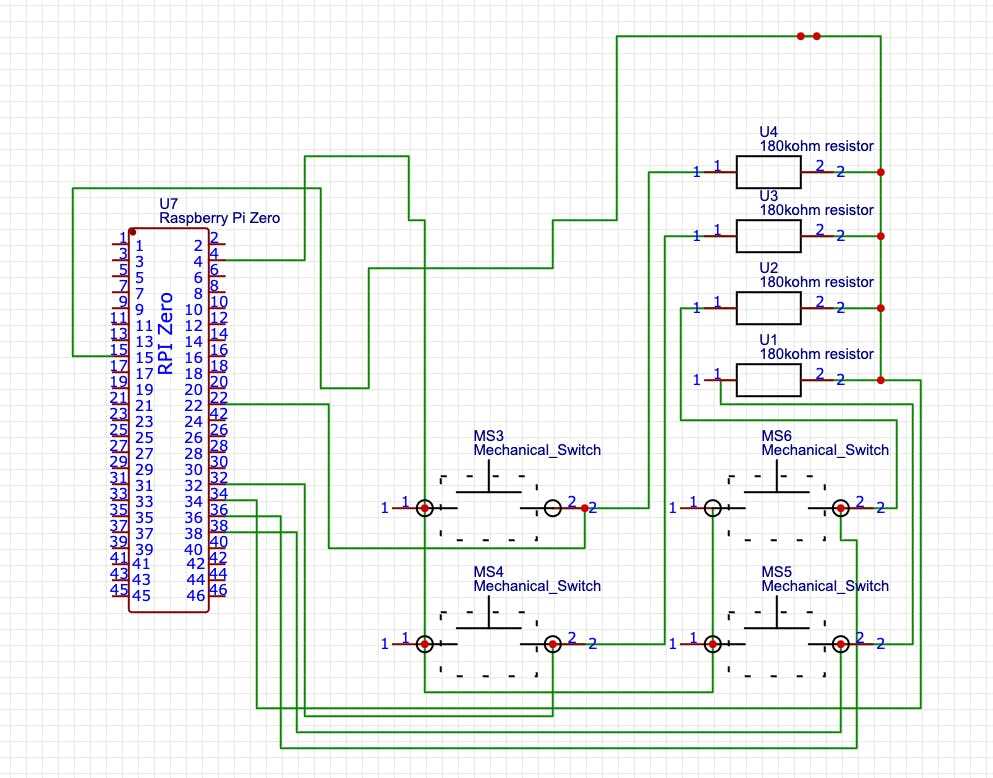Select pin 4 of the Raspberry Pi Zero
The image size is (993, 778).
coord(217,260)
